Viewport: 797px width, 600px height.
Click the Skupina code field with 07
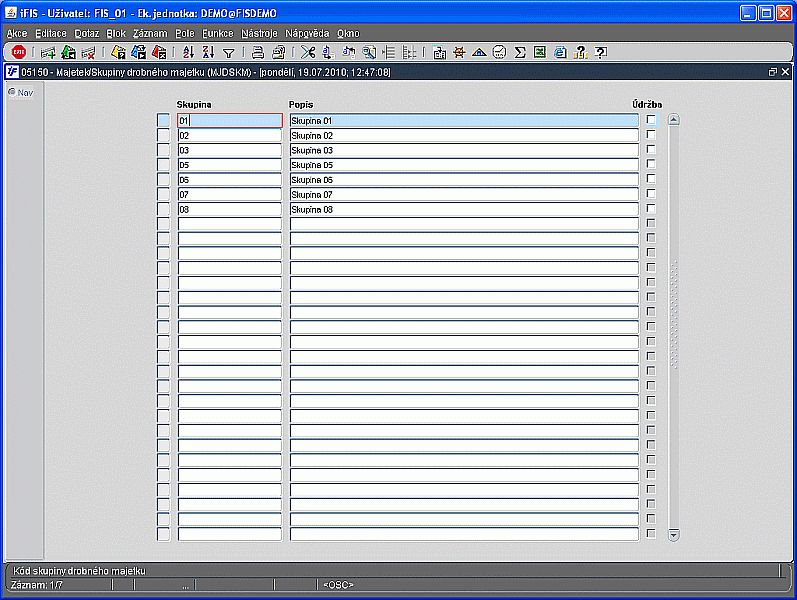229,194
